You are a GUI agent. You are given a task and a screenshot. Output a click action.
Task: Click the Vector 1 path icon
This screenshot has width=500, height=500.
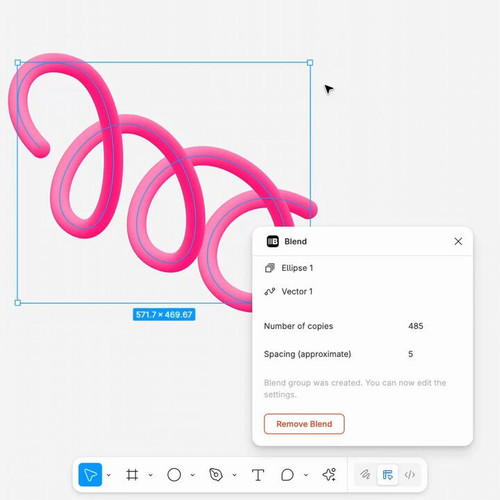click(270, 291)
